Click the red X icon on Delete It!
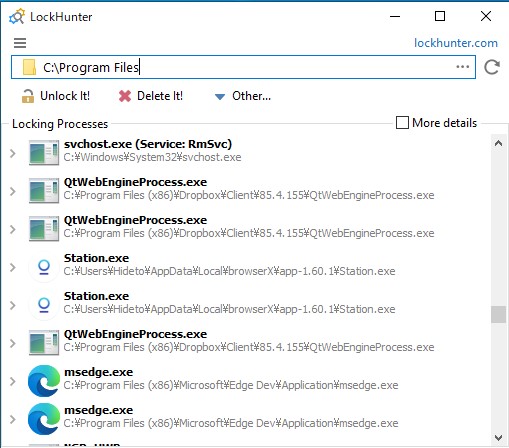 pyautogui.click(x=125, y=96)
